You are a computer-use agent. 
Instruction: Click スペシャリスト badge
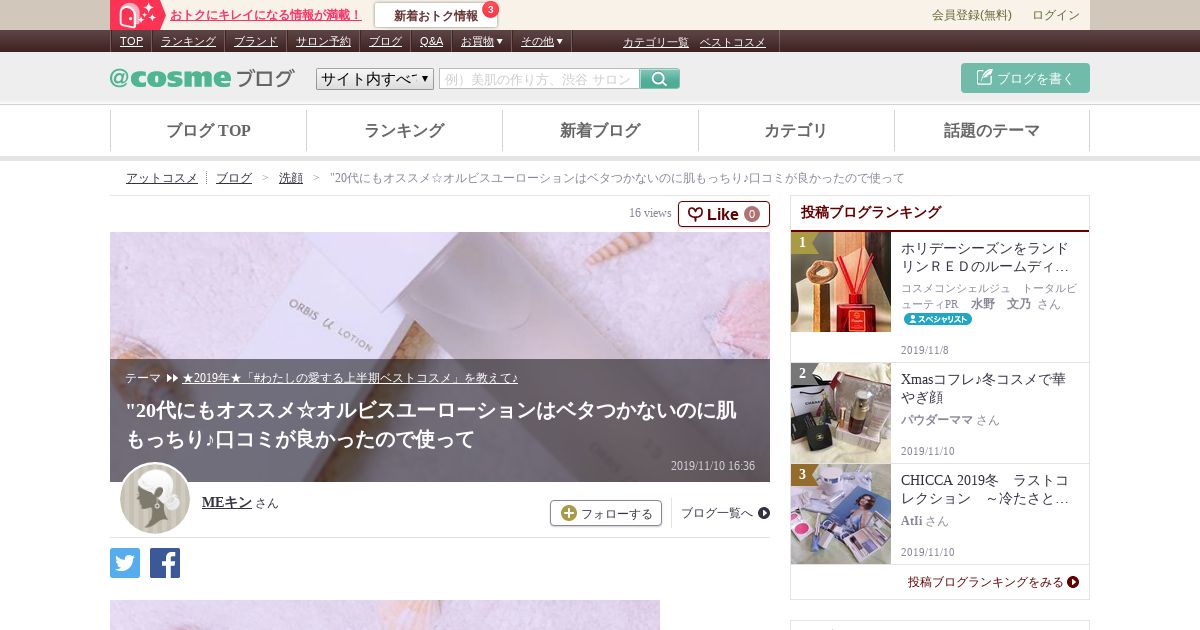click(938, 319)
